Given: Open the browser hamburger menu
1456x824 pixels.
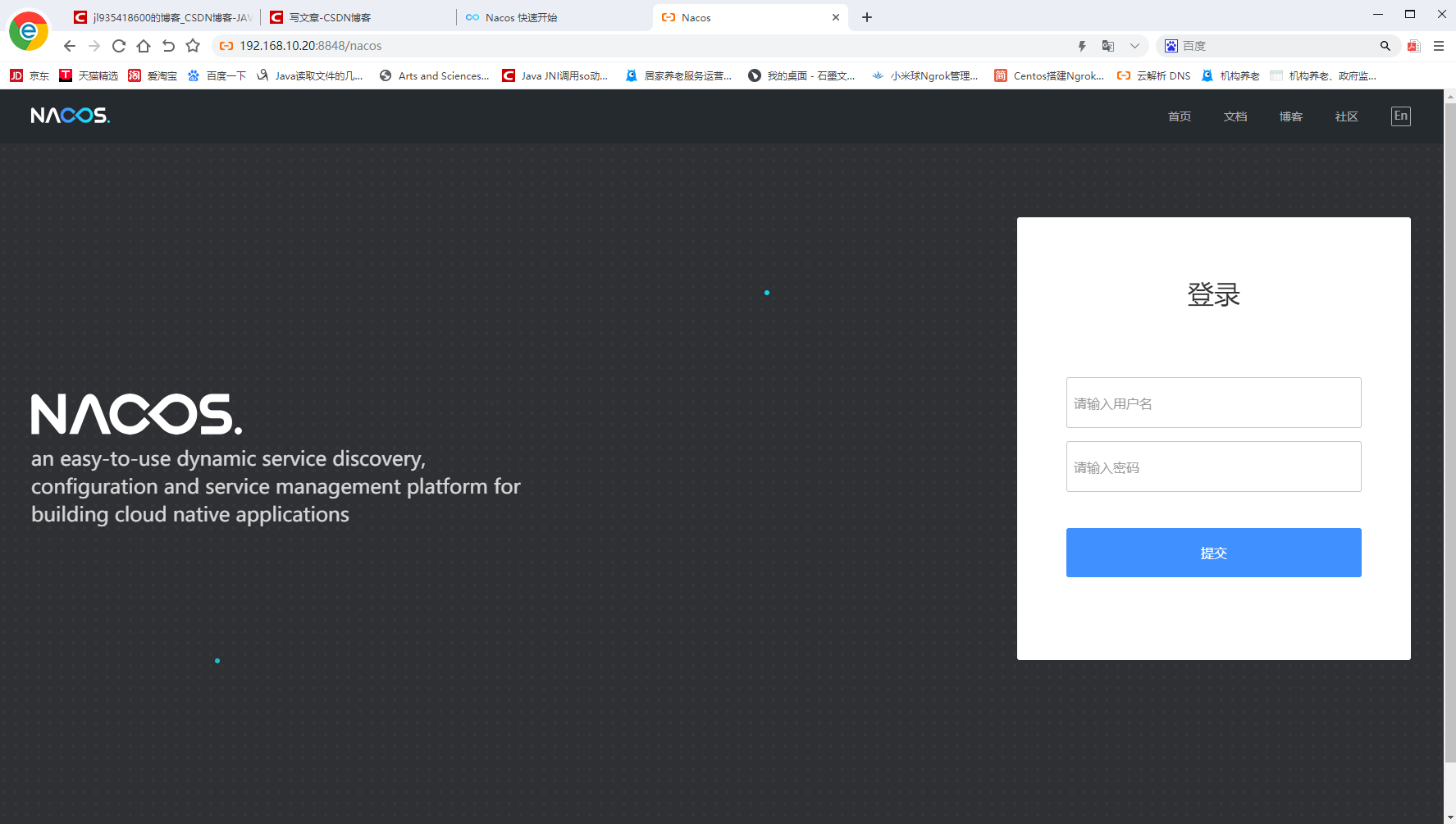Looking at the screenshot, I should tap(1439, 46).
